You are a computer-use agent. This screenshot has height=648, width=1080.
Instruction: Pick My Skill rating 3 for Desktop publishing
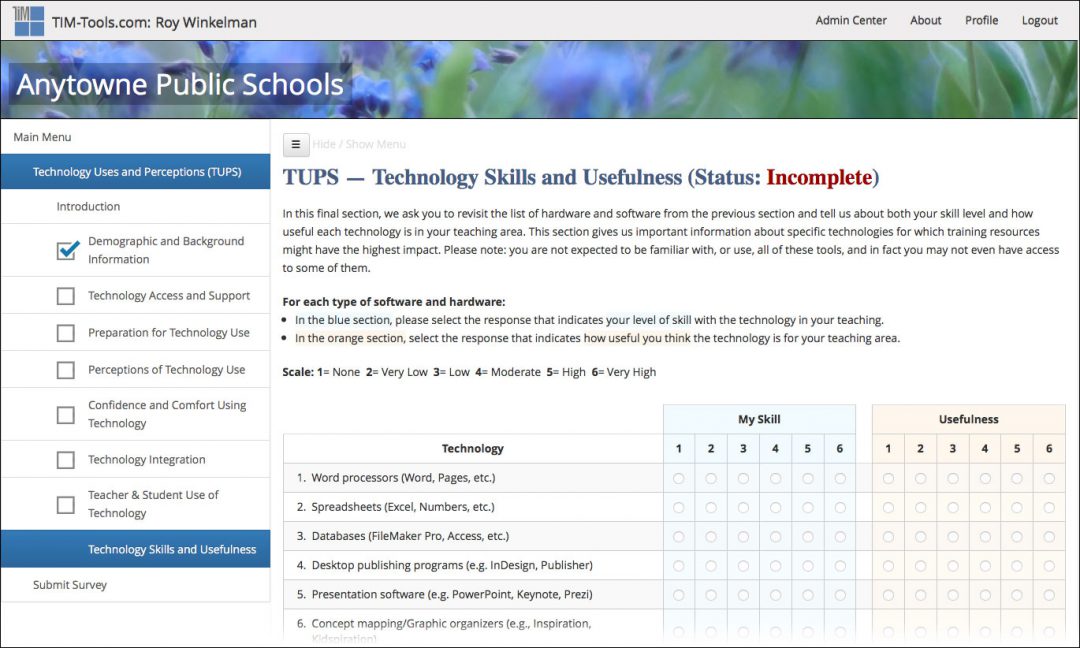743,565
